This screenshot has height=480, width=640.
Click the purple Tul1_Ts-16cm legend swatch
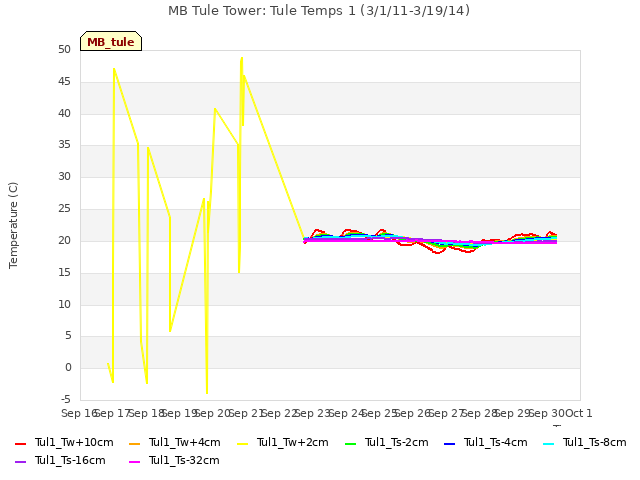tap(20, 461)
